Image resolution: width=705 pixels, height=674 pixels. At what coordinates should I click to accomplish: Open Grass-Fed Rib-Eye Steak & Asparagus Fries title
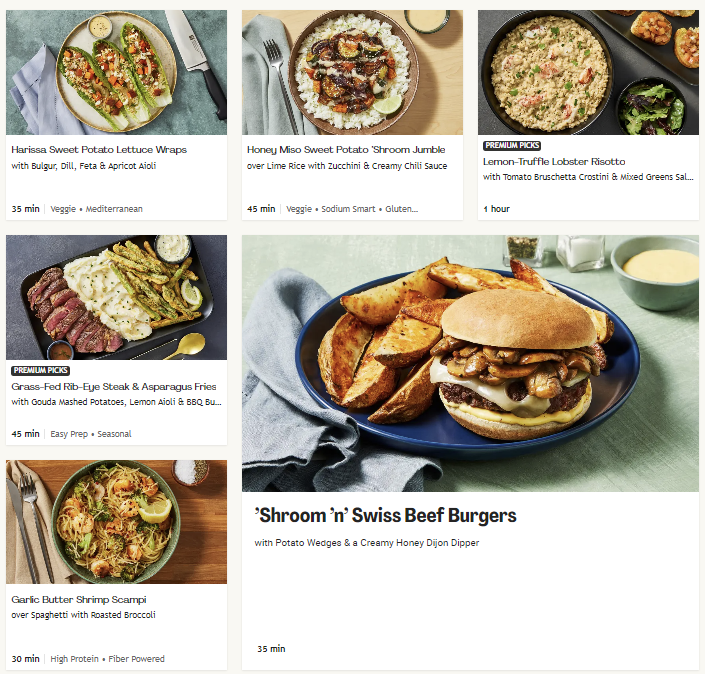coord(114,387)
